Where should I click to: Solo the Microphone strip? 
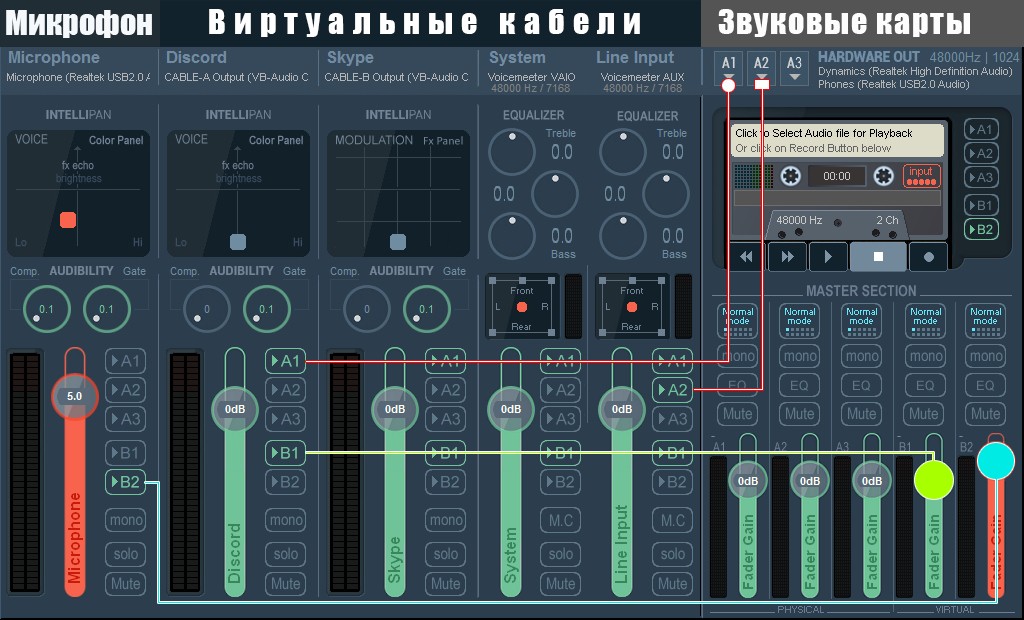point(125,554)
